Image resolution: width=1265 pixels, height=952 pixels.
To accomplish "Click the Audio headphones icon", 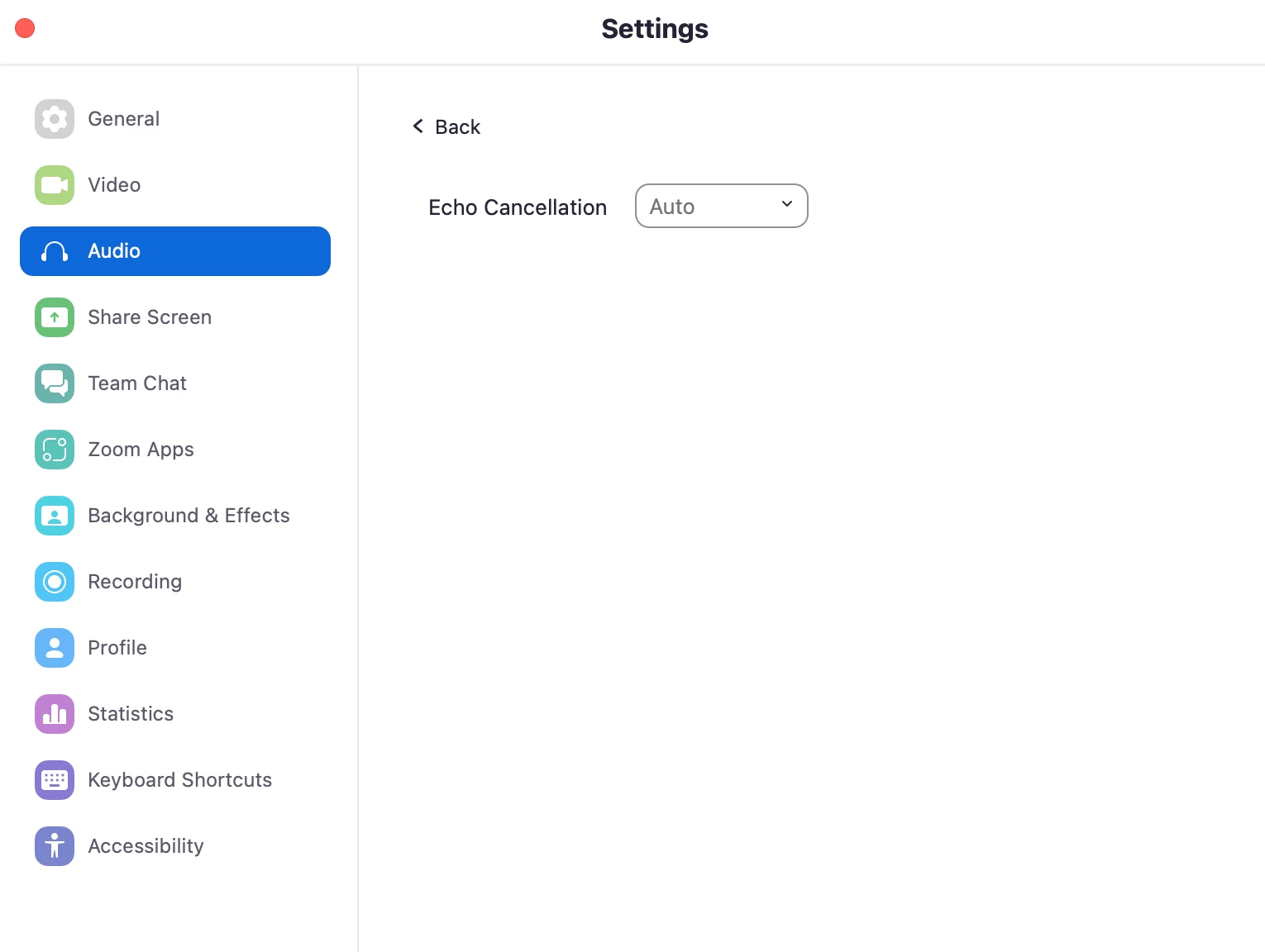I will click(x=55, y=251).
